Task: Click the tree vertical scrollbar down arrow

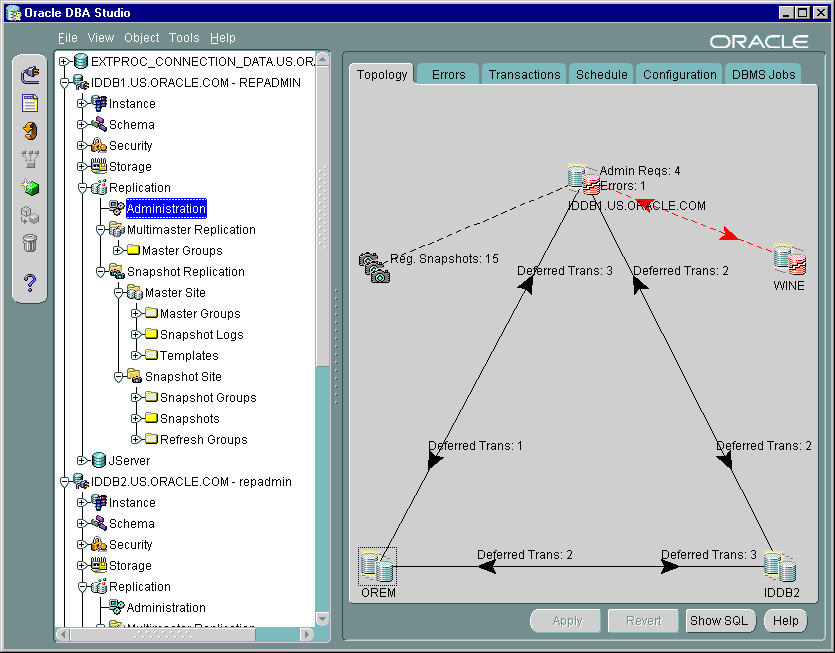Action: pyautogui.click(x=322, y=618)
